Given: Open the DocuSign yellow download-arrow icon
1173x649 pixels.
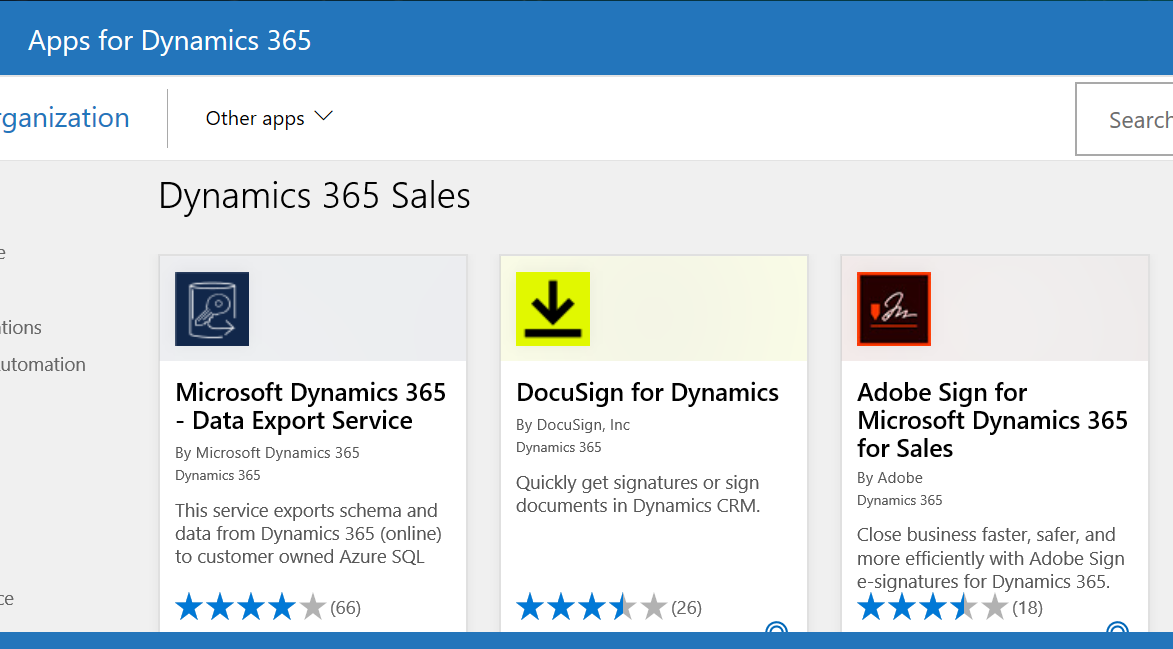Looking at the screenshot, I should 553,309.
